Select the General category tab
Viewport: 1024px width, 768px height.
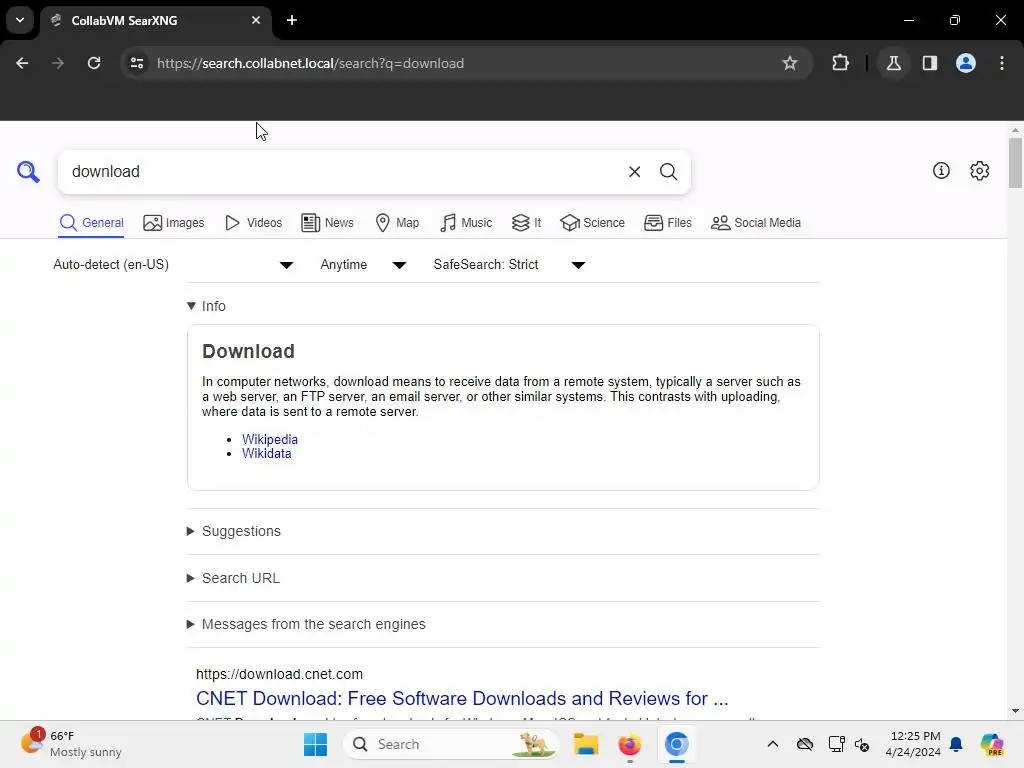91,223
